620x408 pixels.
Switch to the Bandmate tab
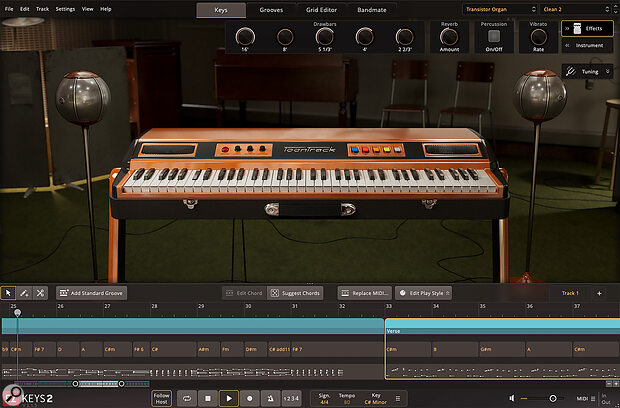372,10
